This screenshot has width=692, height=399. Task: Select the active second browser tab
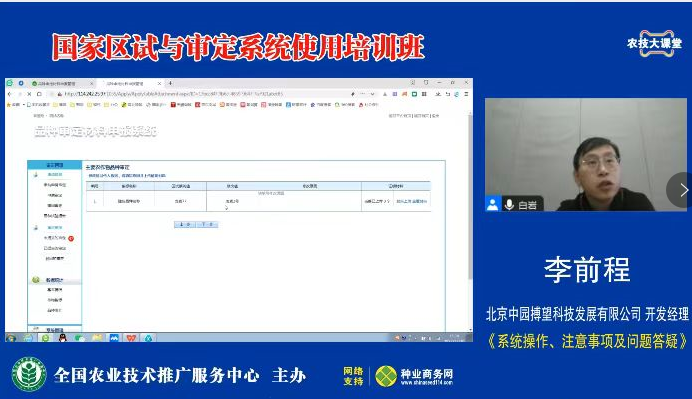pos(131,83)
